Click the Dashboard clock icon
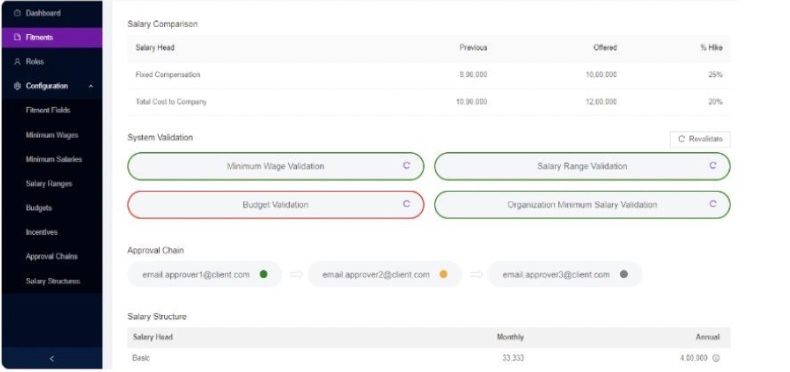790x372 pixels. [17, 13]
